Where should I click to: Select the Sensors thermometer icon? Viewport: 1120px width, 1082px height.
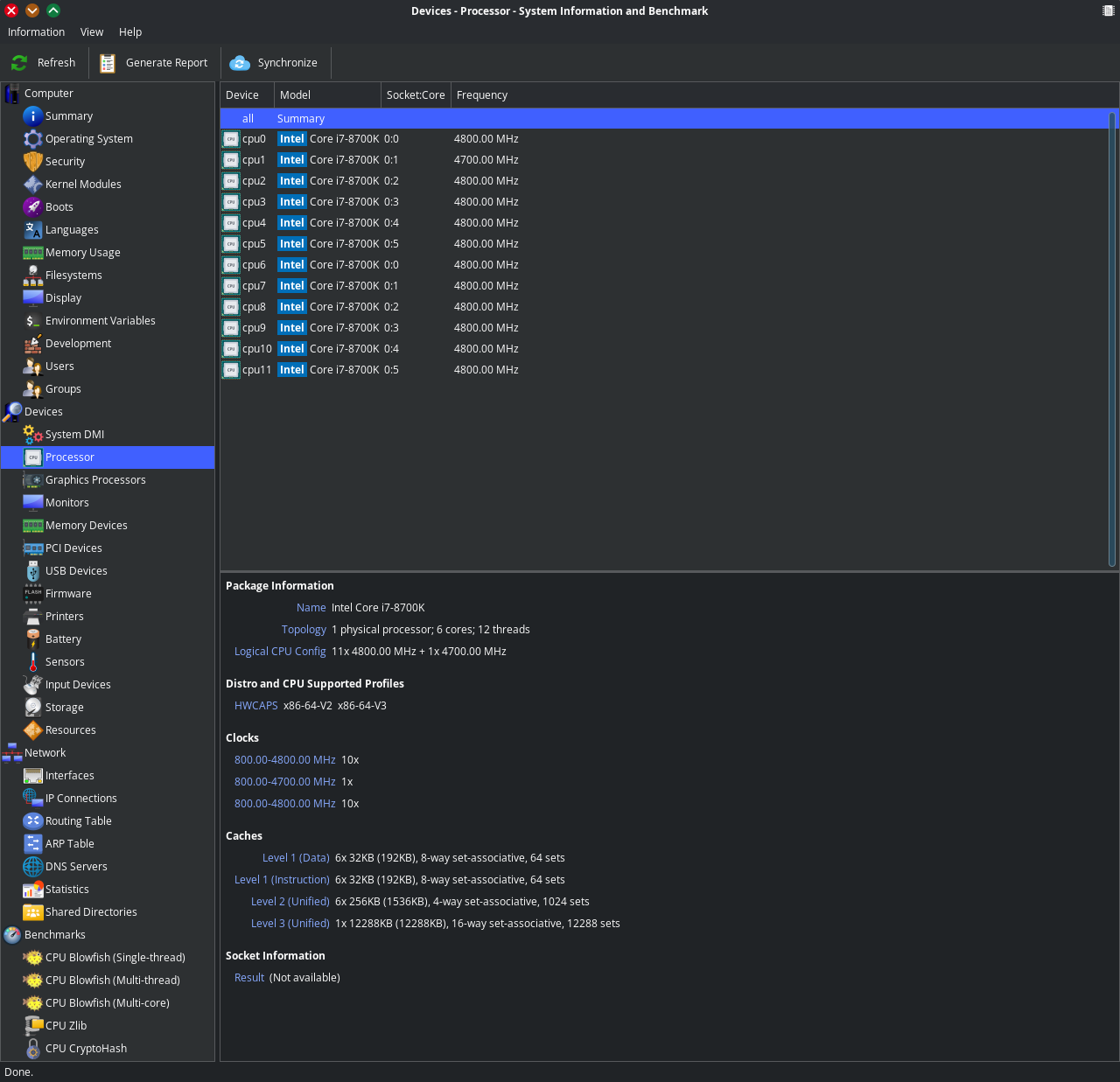(x=33, y=662)
